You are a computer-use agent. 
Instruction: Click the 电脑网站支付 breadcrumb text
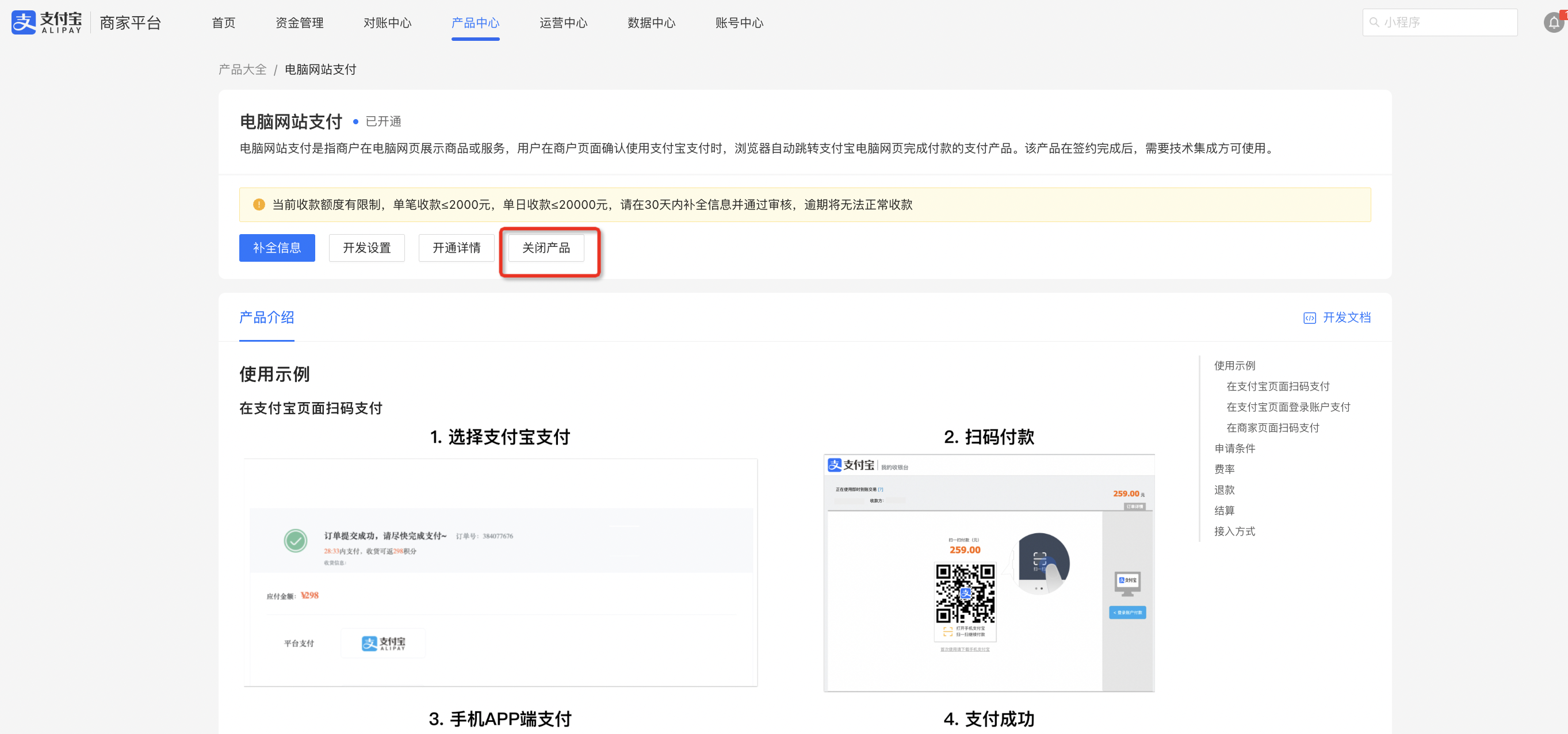click(x=321, y=70)
